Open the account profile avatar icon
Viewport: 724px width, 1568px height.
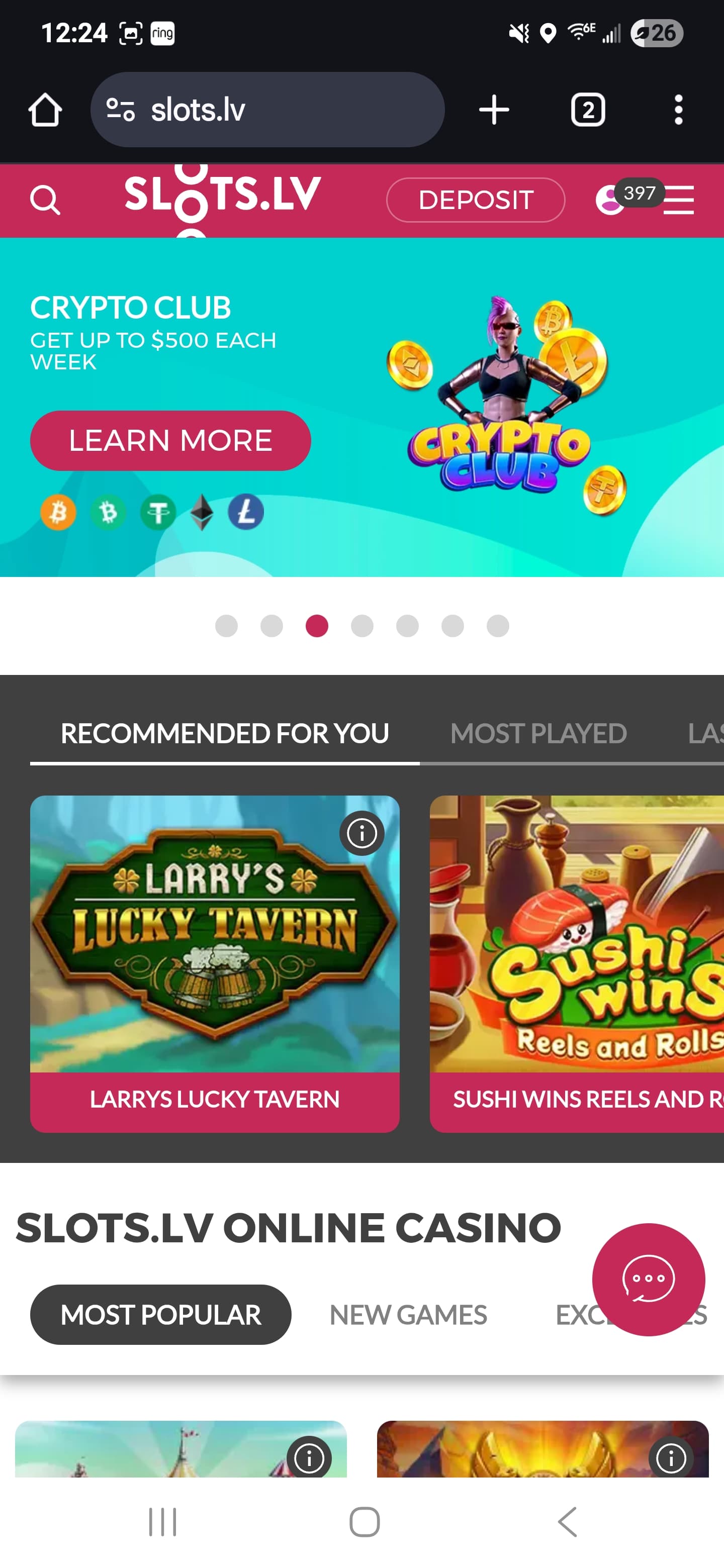coord(610,200)
